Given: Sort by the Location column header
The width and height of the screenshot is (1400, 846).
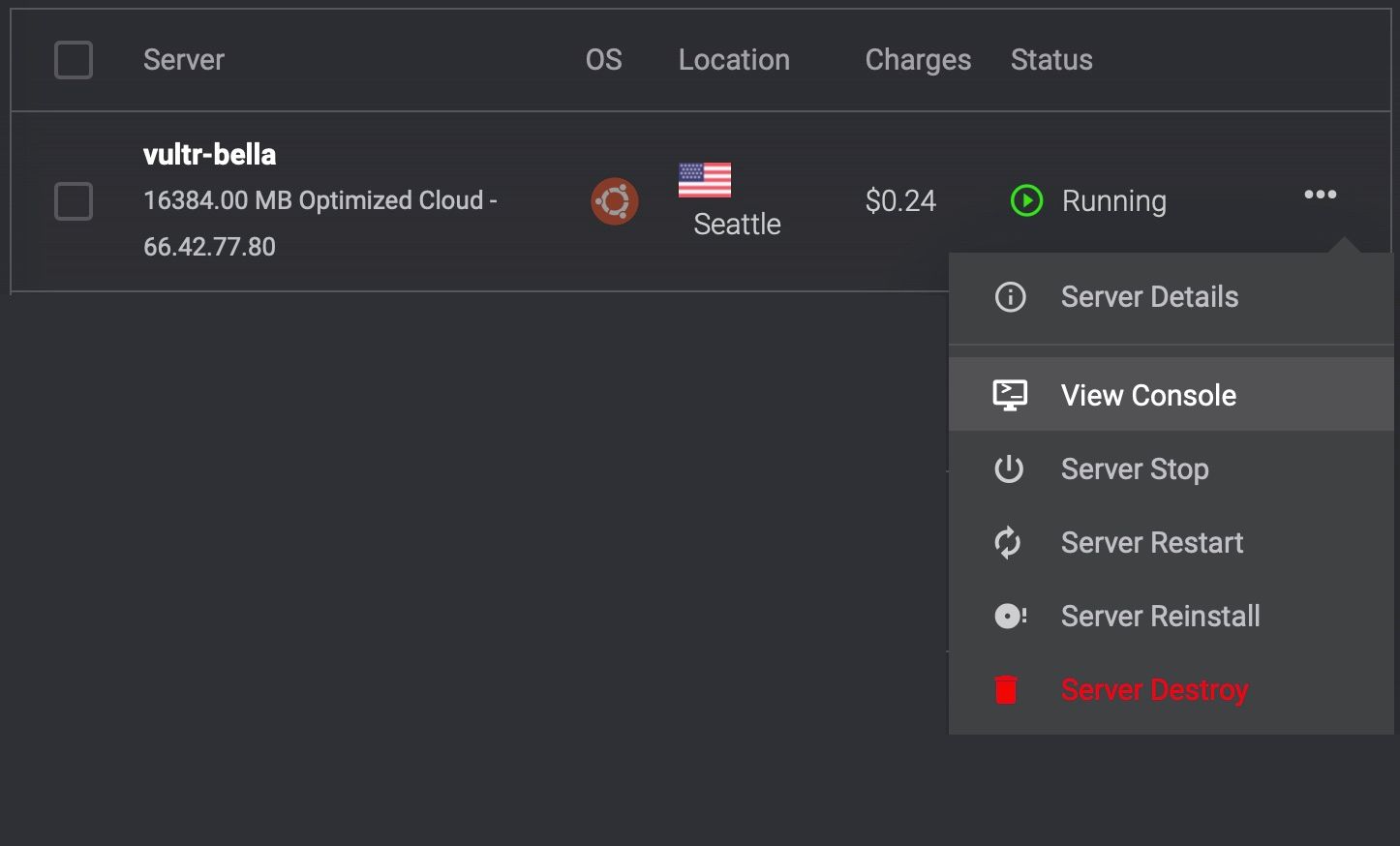Looking at the screenshot, I should click(x=734, y=60).
